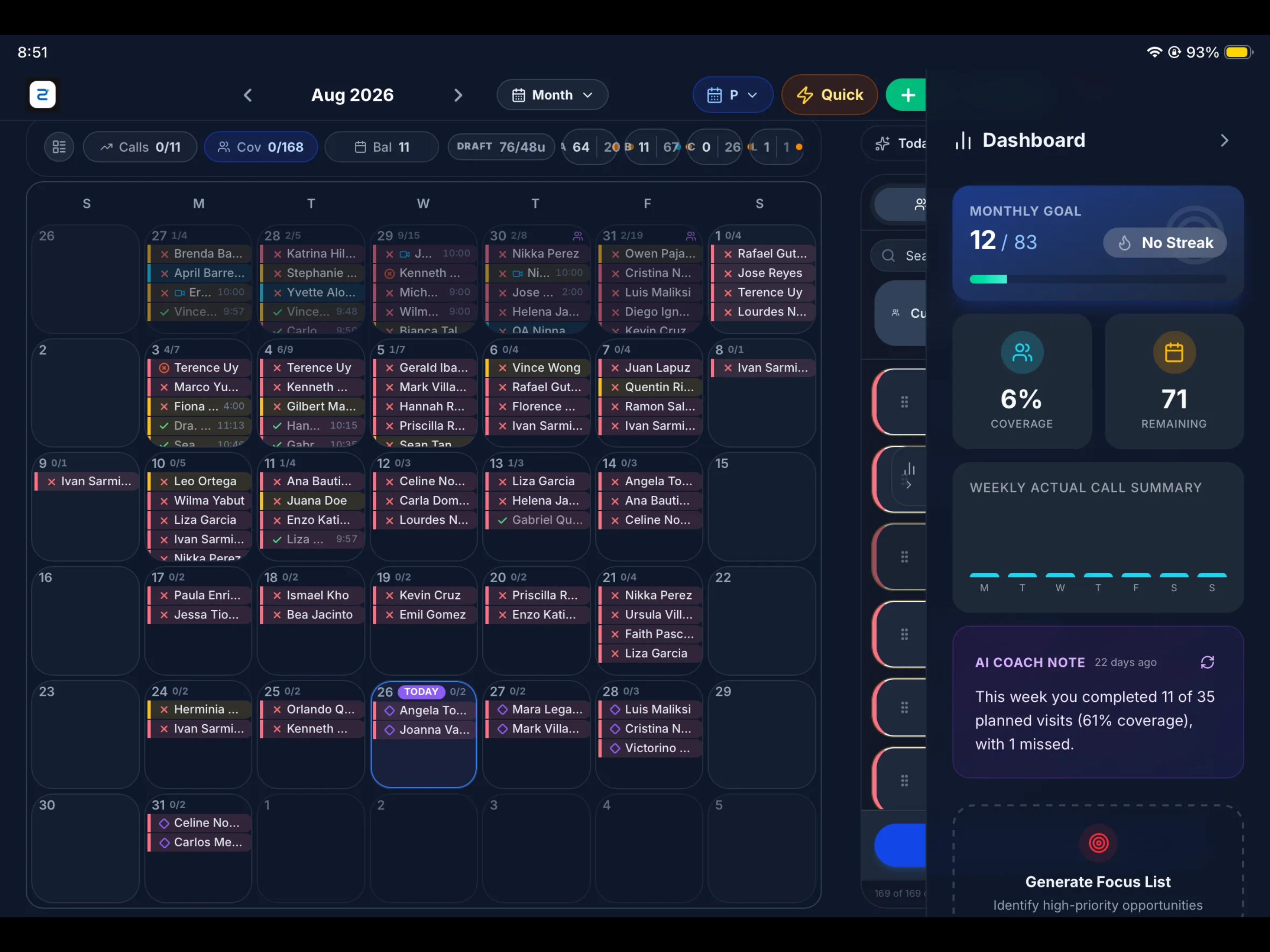Collapse Dashboard panel with chevron
Screen dimensions: 1270x952
coord(1224,141)
